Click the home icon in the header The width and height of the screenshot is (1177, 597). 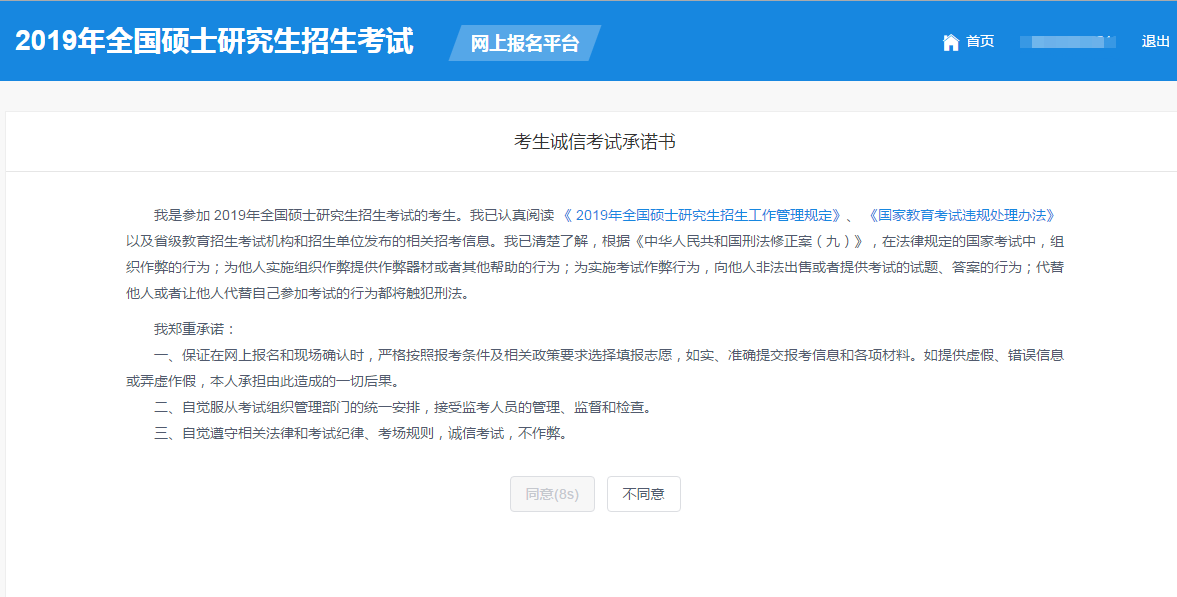(950, 42)
